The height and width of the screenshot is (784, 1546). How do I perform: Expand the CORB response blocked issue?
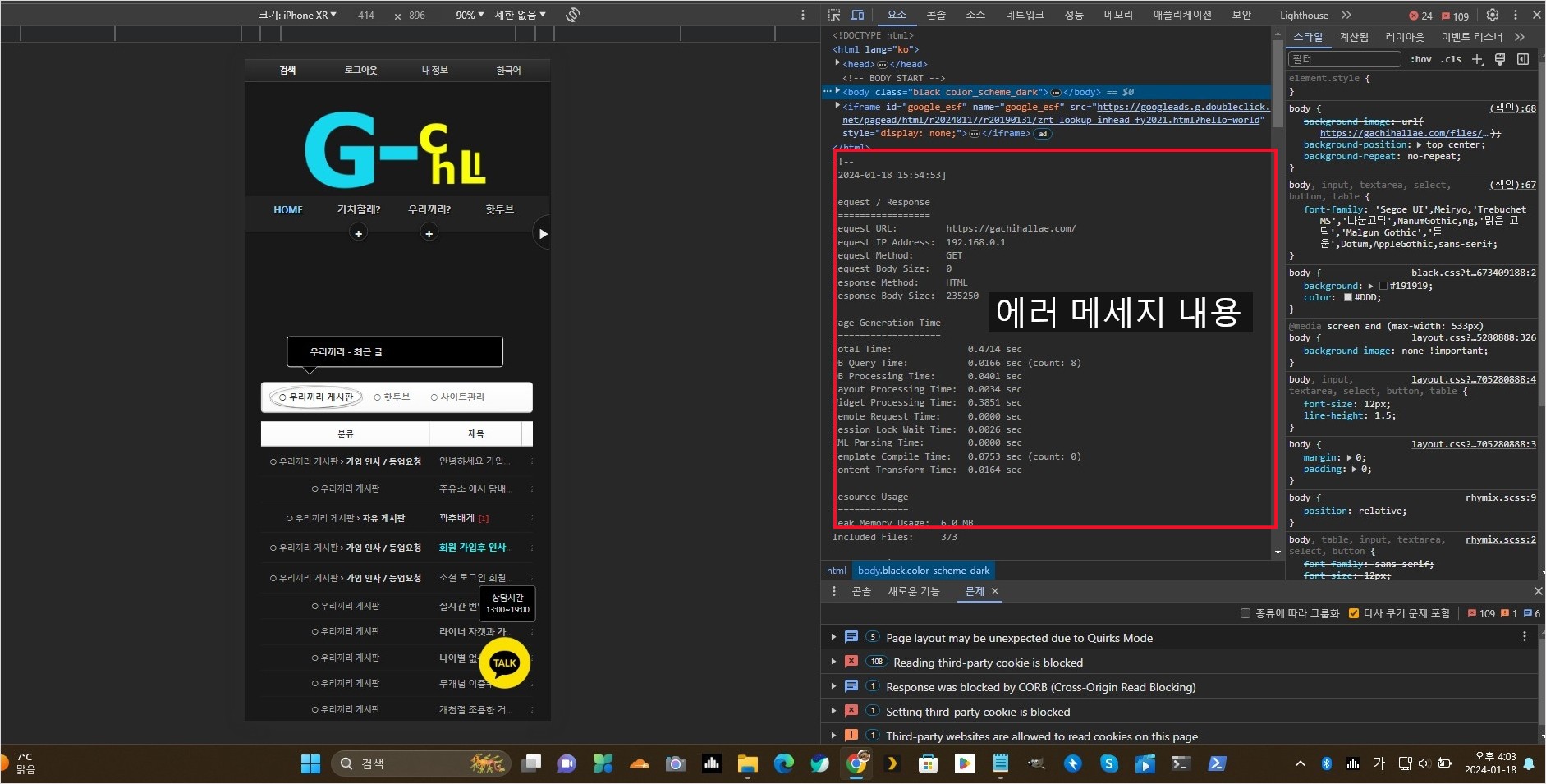coord(833,686)
